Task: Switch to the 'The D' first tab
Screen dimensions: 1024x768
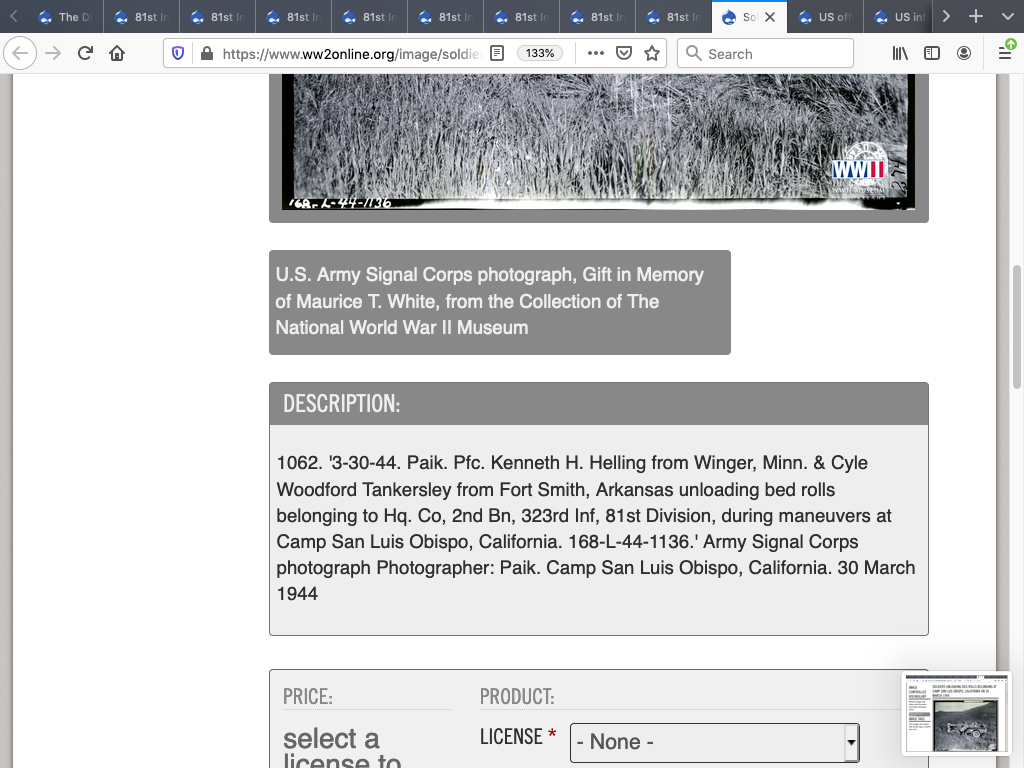Action: pos(60,17)
